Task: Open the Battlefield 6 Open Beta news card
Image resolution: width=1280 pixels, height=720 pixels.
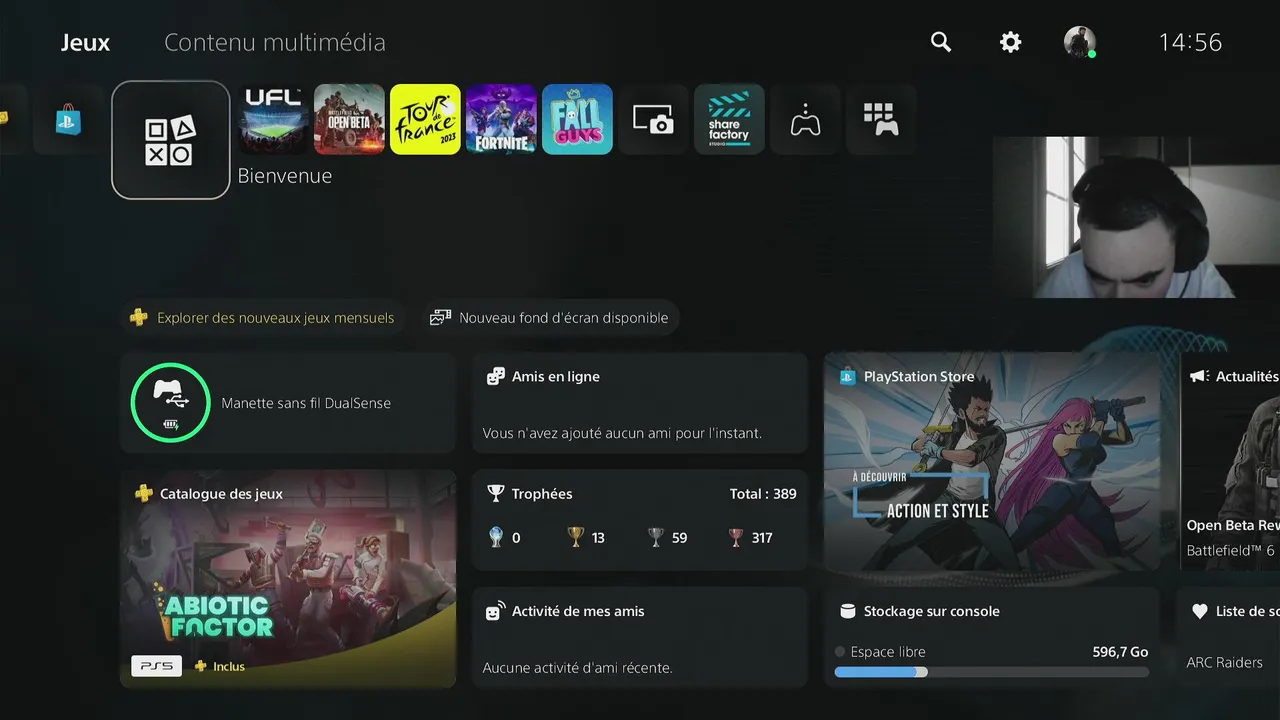Action: point(1230,462)
